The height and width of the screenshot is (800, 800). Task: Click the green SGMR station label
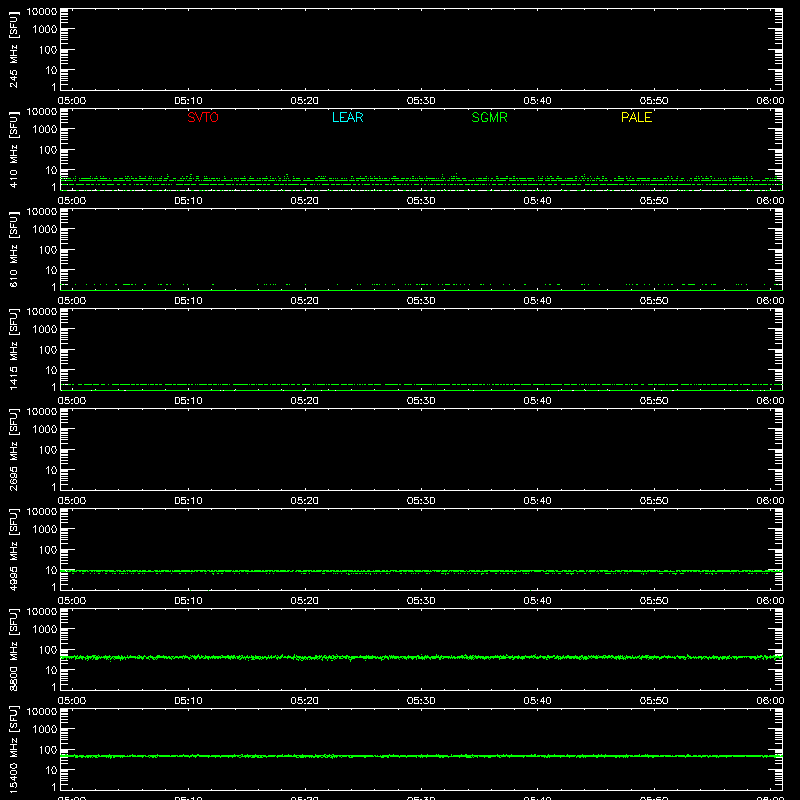489,117
